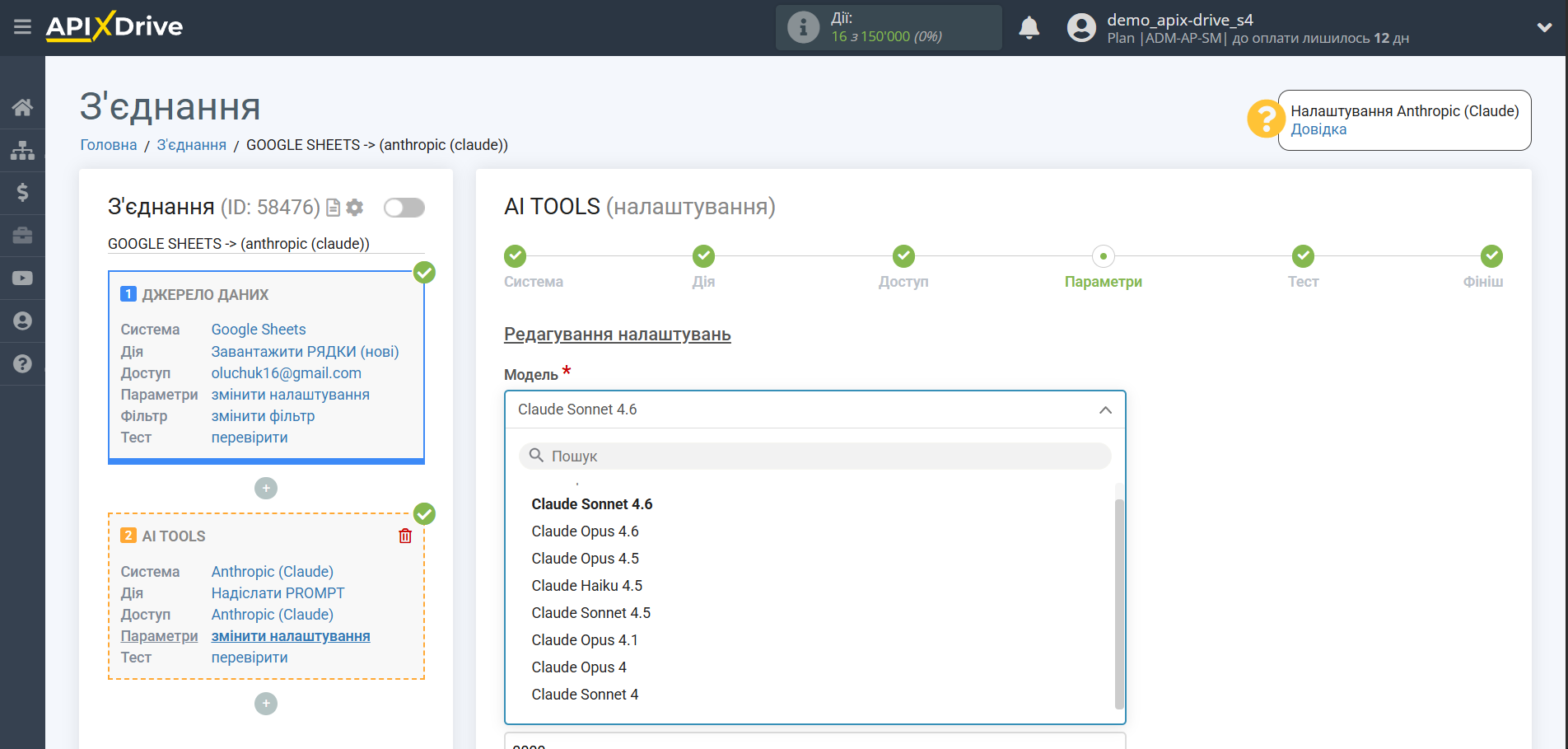Open connection settings gear icon next to ID
The width and height of the screenshot is (1568, 749).
click(355, 208)
